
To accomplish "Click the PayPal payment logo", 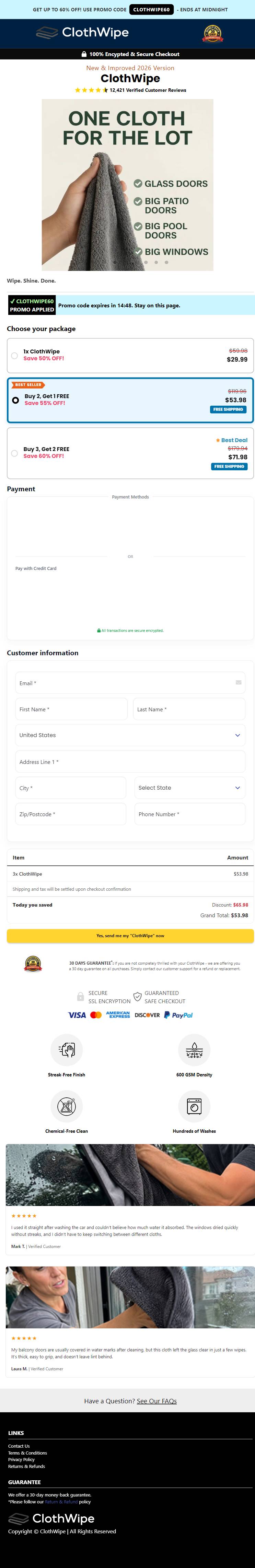I will click(178, 1015).
